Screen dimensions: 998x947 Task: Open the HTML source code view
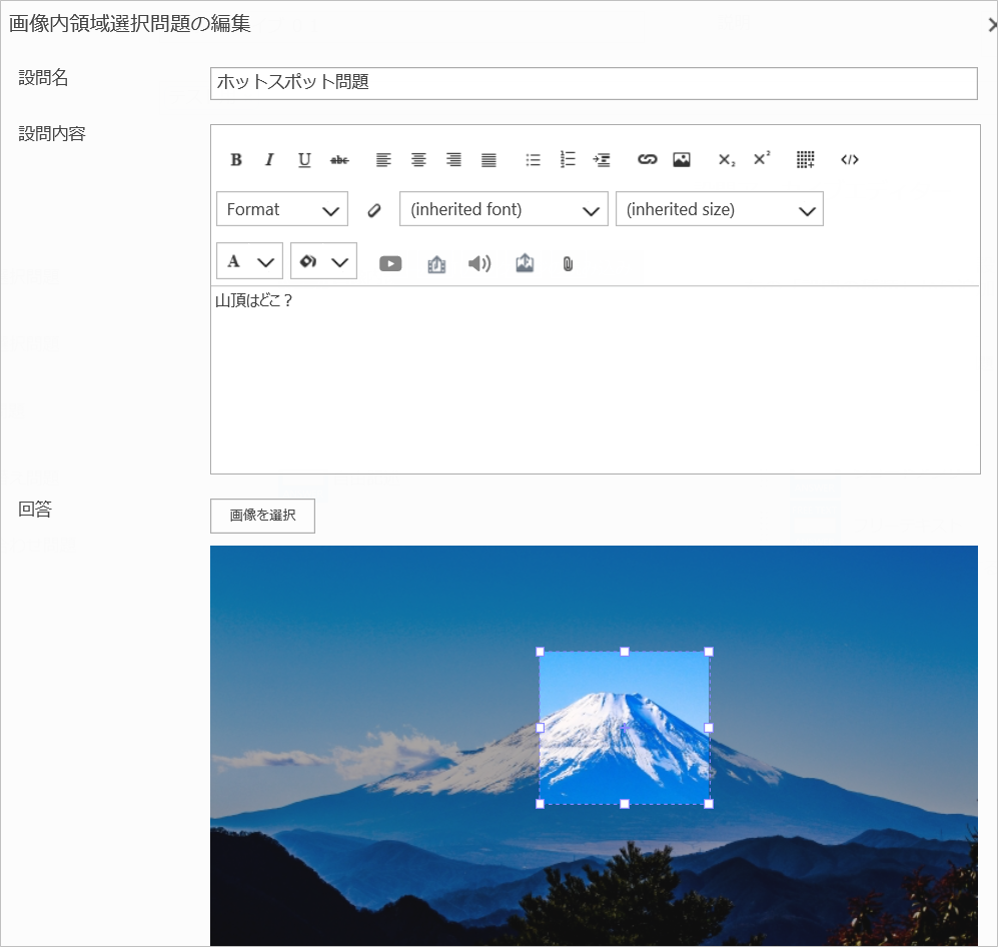[x=850, y=160]
